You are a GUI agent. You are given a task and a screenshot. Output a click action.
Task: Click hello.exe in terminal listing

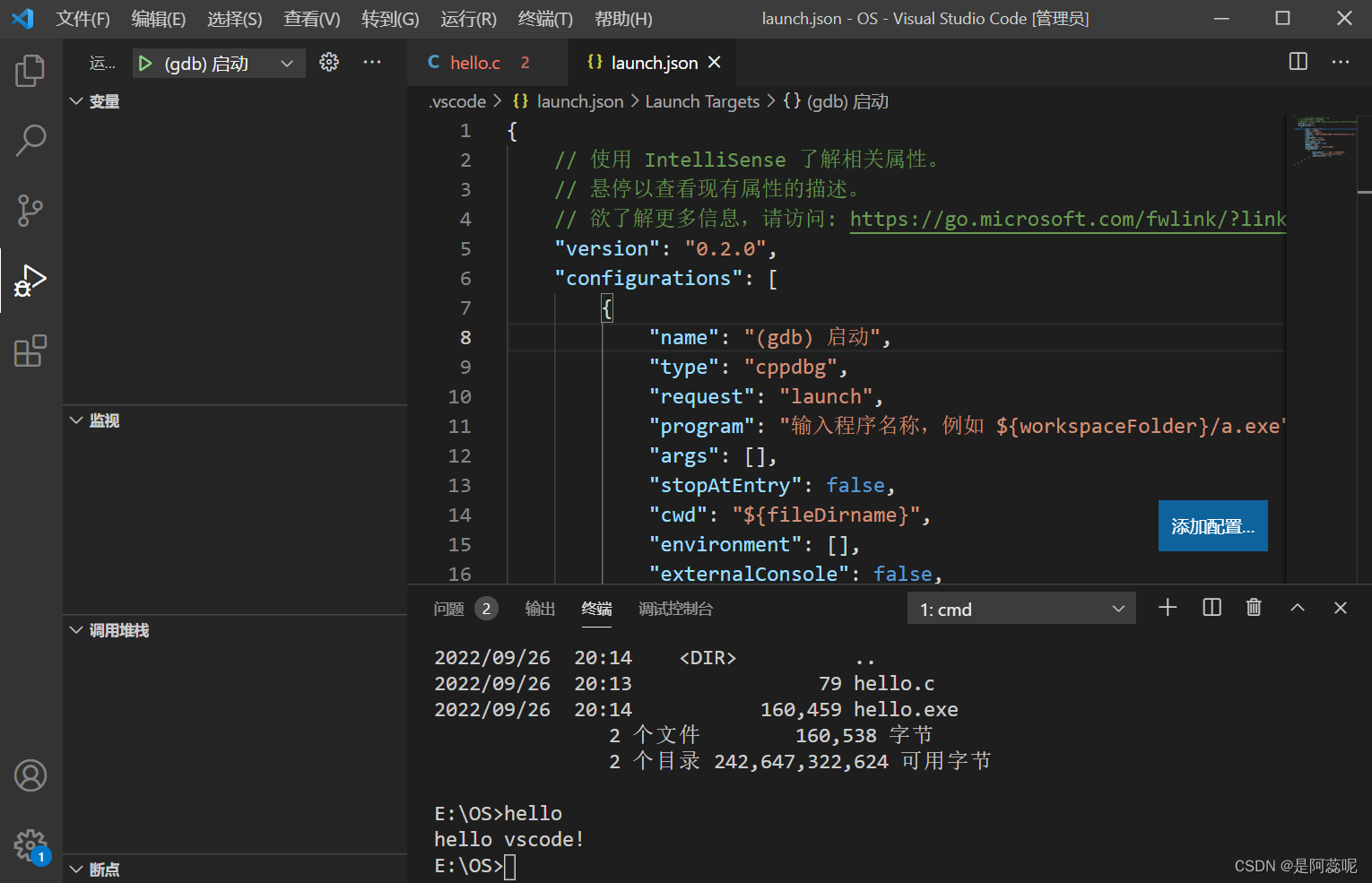click(x=906, y=709)
